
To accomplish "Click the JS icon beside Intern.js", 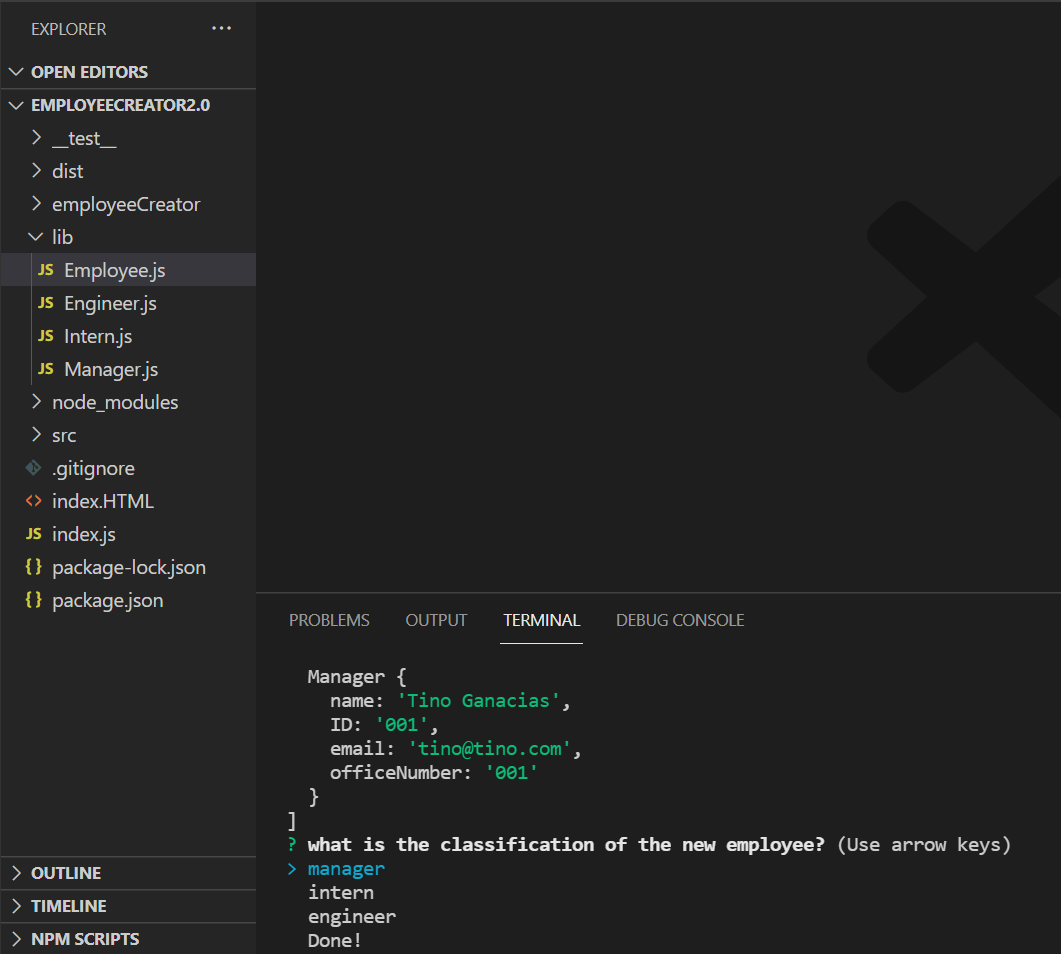I will [45, 336].
